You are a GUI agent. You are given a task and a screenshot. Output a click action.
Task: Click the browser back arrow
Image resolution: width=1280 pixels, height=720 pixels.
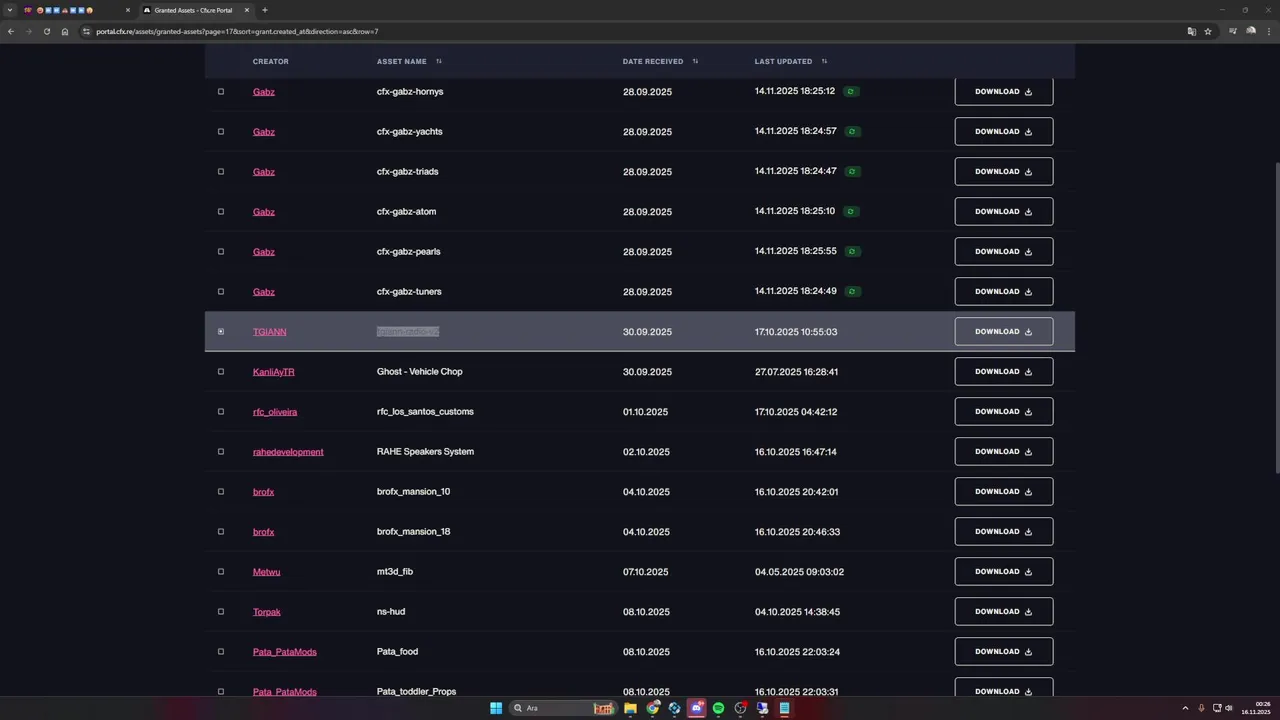click(11, 31)
